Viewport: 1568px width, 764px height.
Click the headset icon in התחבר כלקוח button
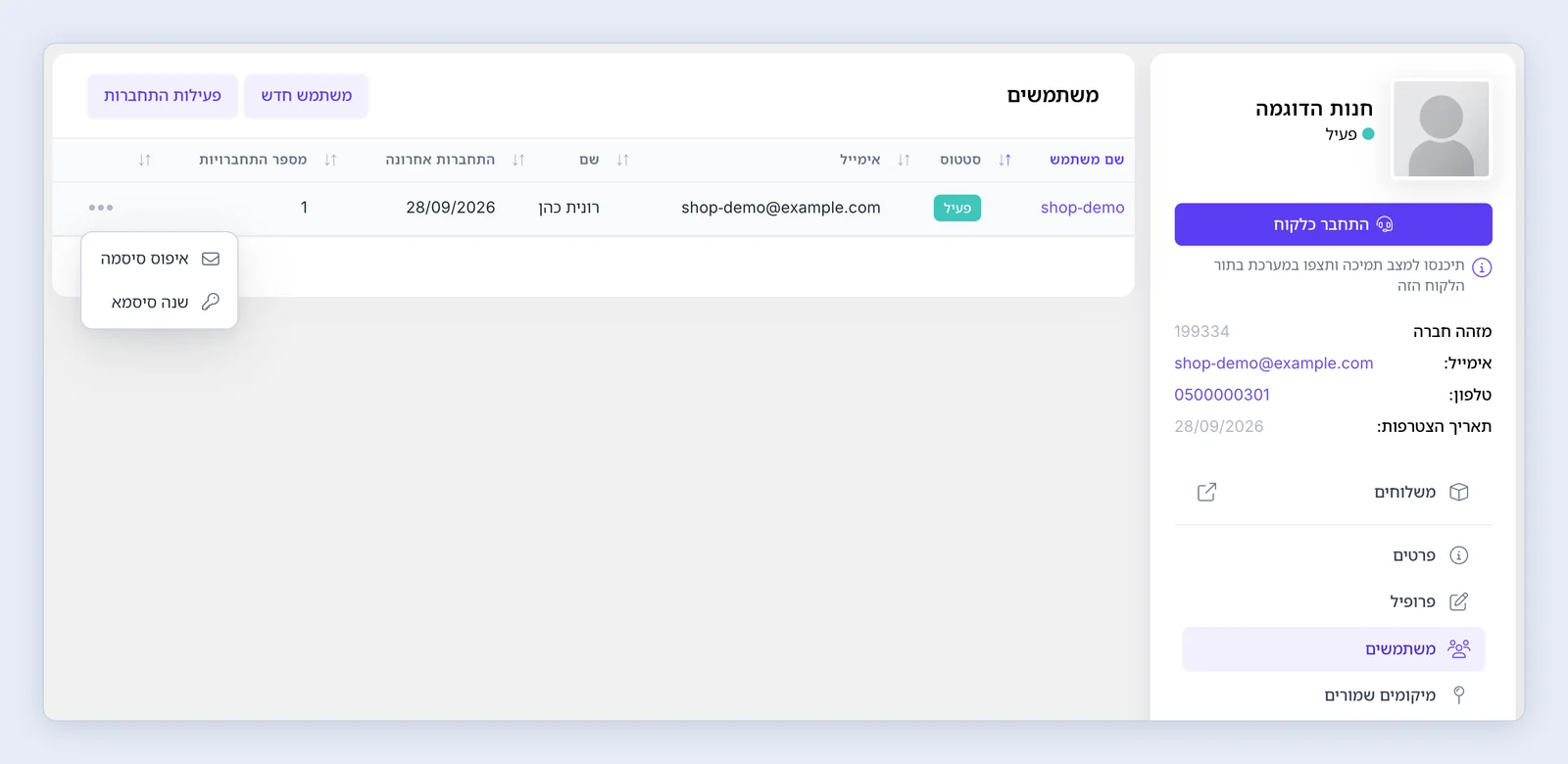[x=1385, y=224]
